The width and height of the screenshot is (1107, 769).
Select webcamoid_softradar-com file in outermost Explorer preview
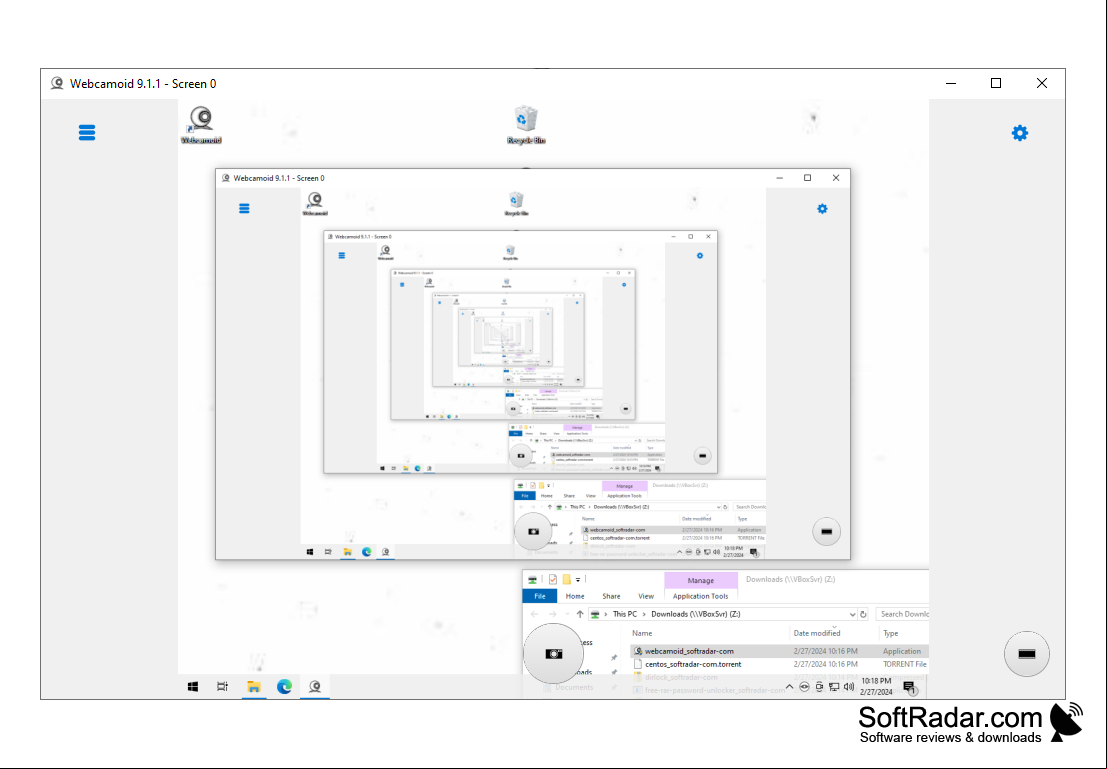pos(779,651)
